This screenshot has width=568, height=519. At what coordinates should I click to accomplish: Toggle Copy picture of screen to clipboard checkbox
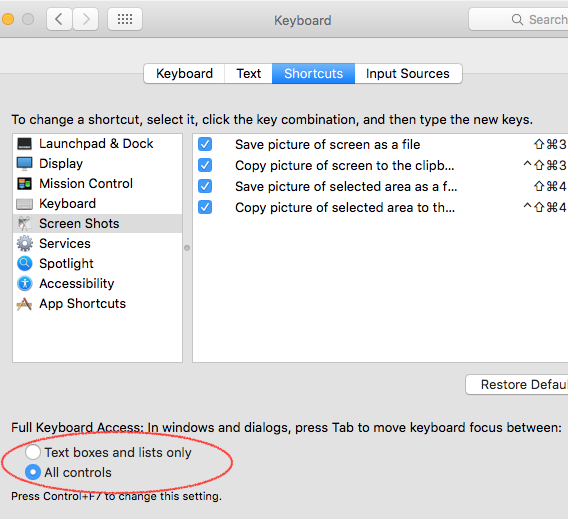[205, 165]
